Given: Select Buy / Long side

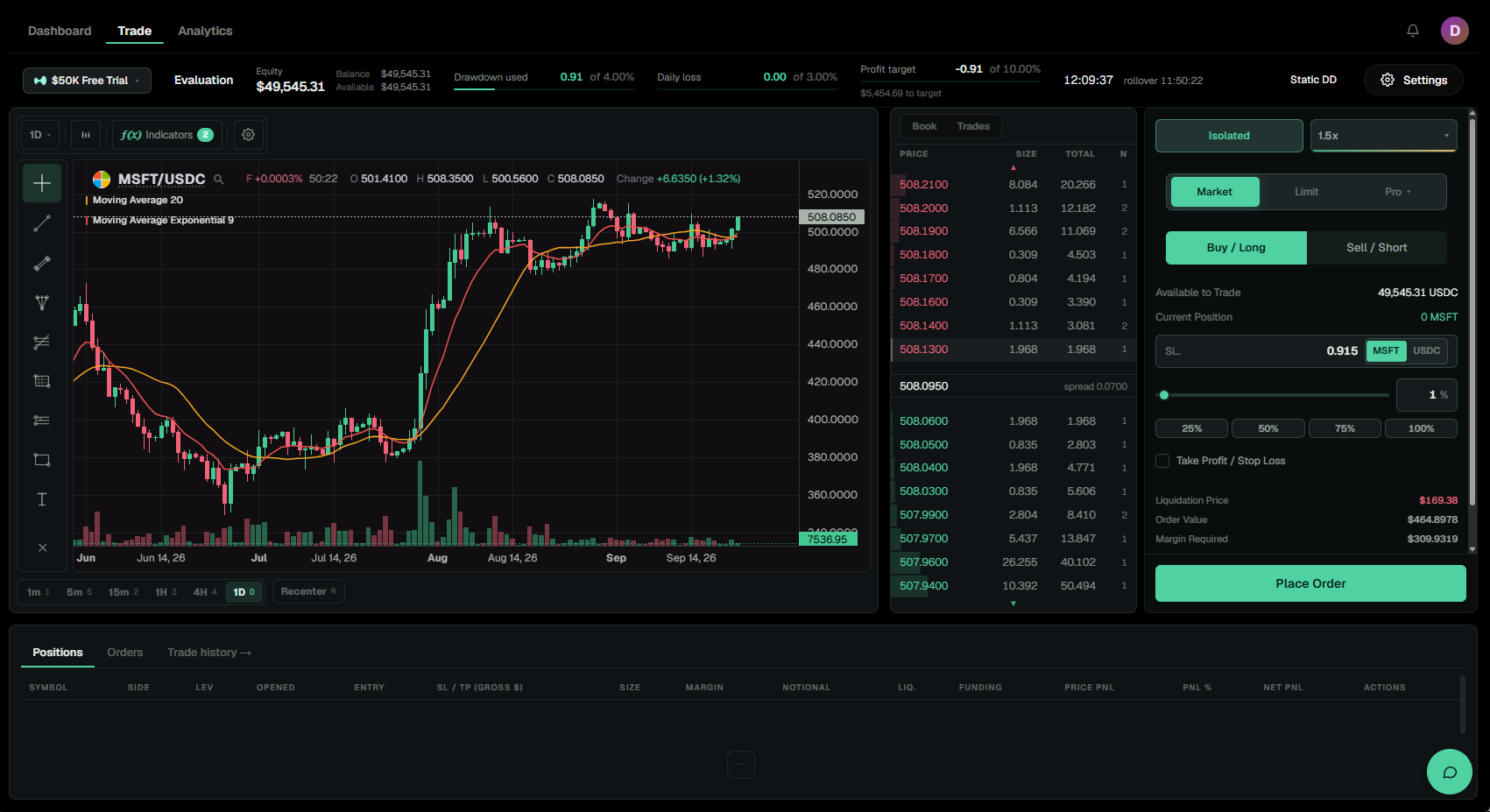Looking at the screenshot, I should tap(1236, 248).
